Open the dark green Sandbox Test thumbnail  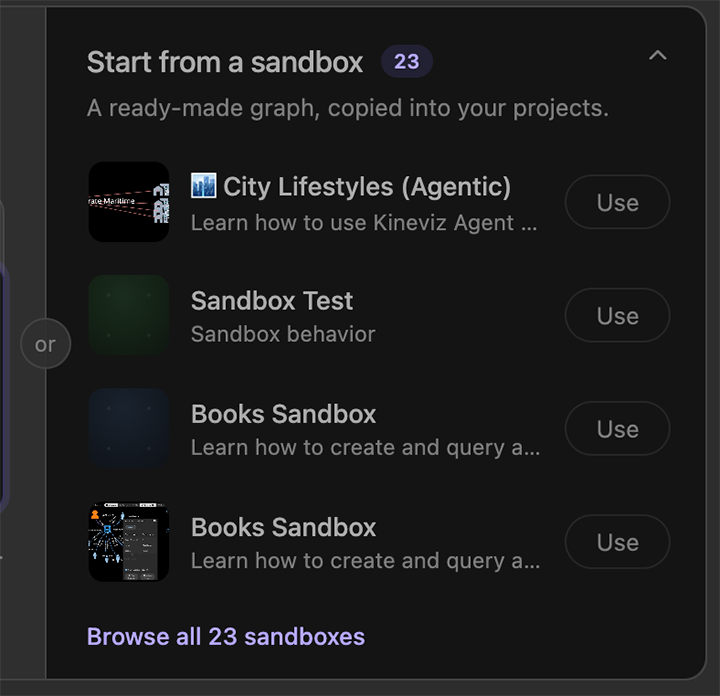[x=129, y=315]
